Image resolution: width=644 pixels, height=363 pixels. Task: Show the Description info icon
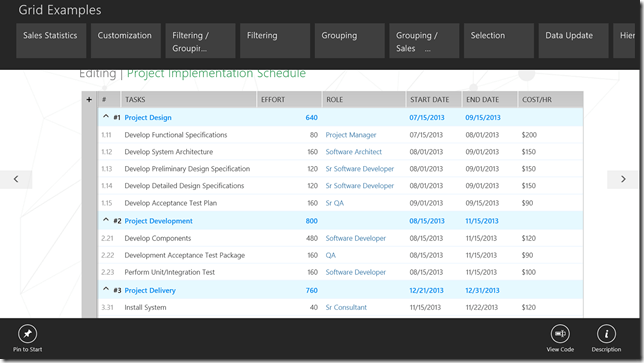pyautogui.click(x=606, y=334)
